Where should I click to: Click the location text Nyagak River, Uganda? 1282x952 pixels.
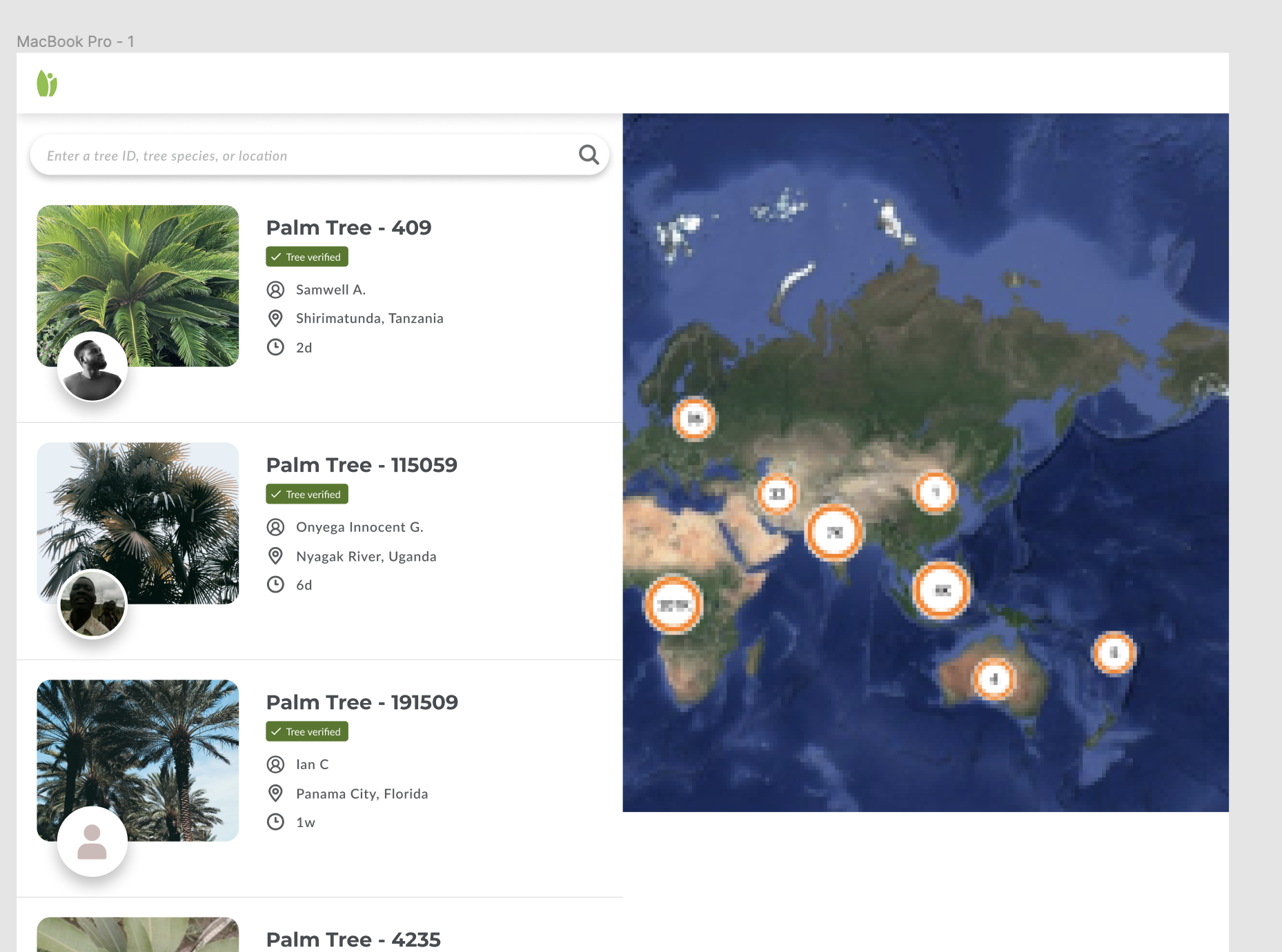[366, 556]
